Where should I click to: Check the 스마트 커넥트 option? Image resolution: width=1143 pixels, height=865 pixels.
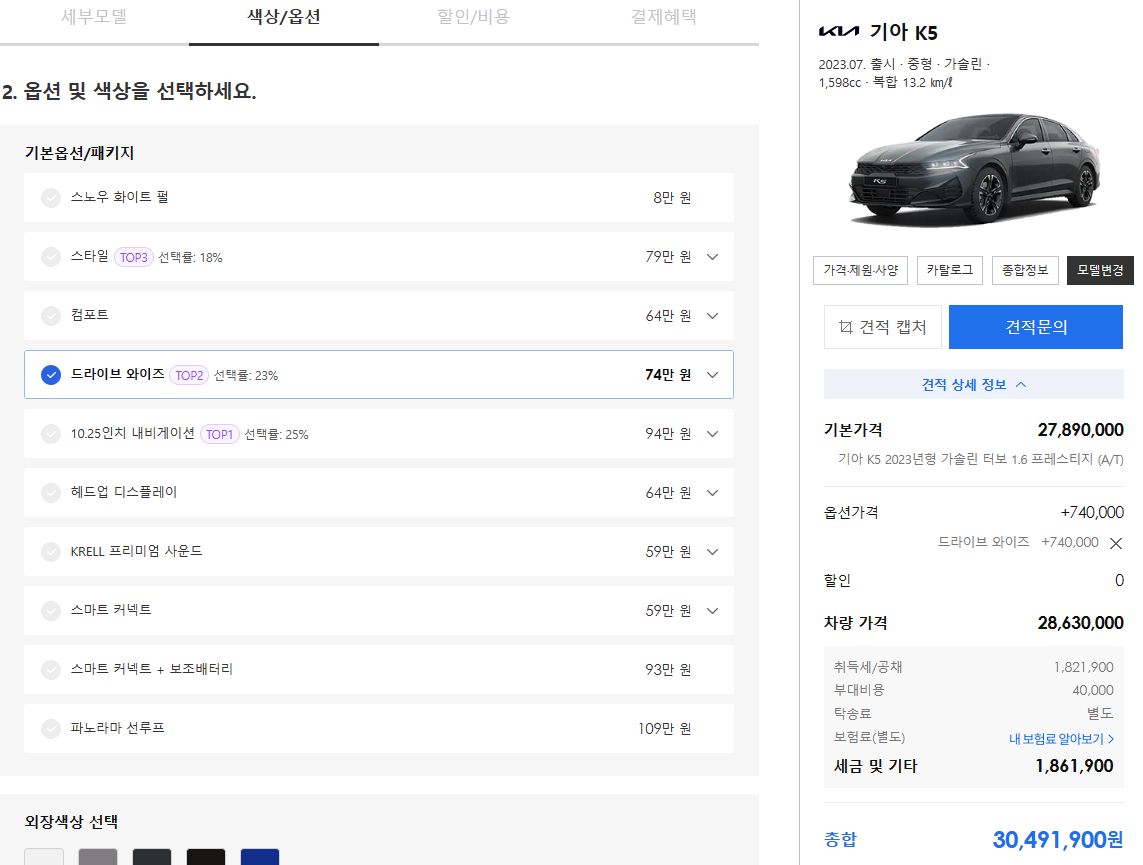(x=50, y=611)
